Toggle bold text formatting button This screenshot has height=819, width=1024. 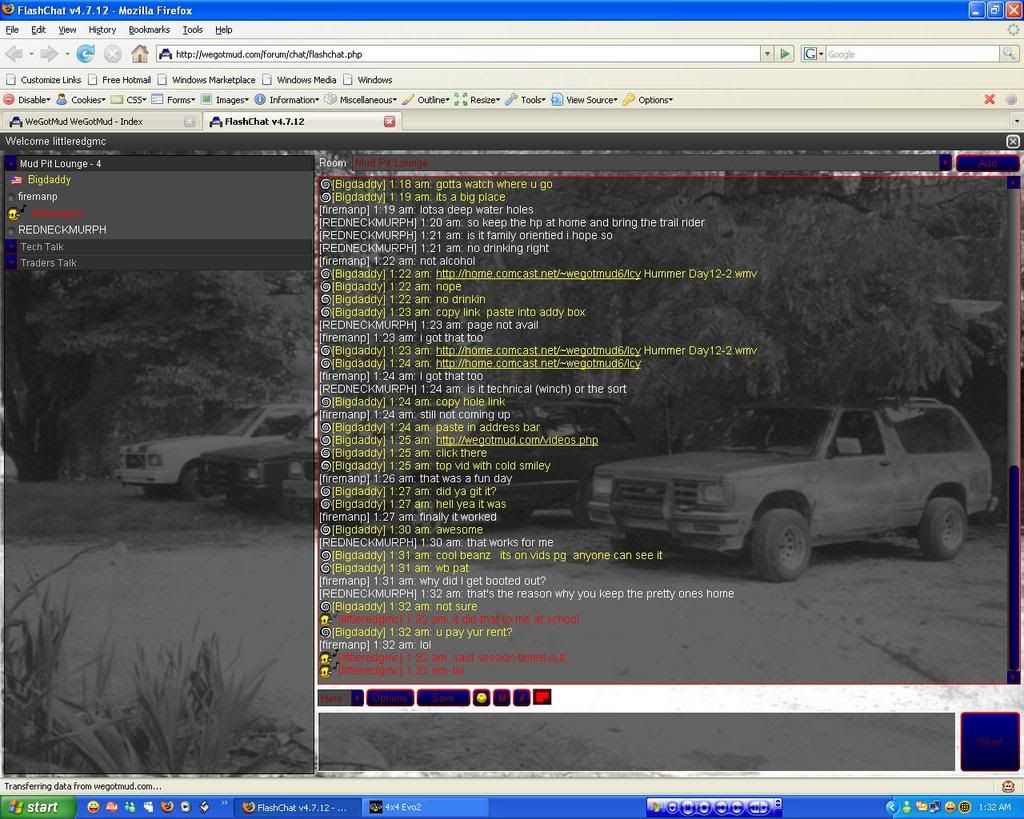pos(502,698)
